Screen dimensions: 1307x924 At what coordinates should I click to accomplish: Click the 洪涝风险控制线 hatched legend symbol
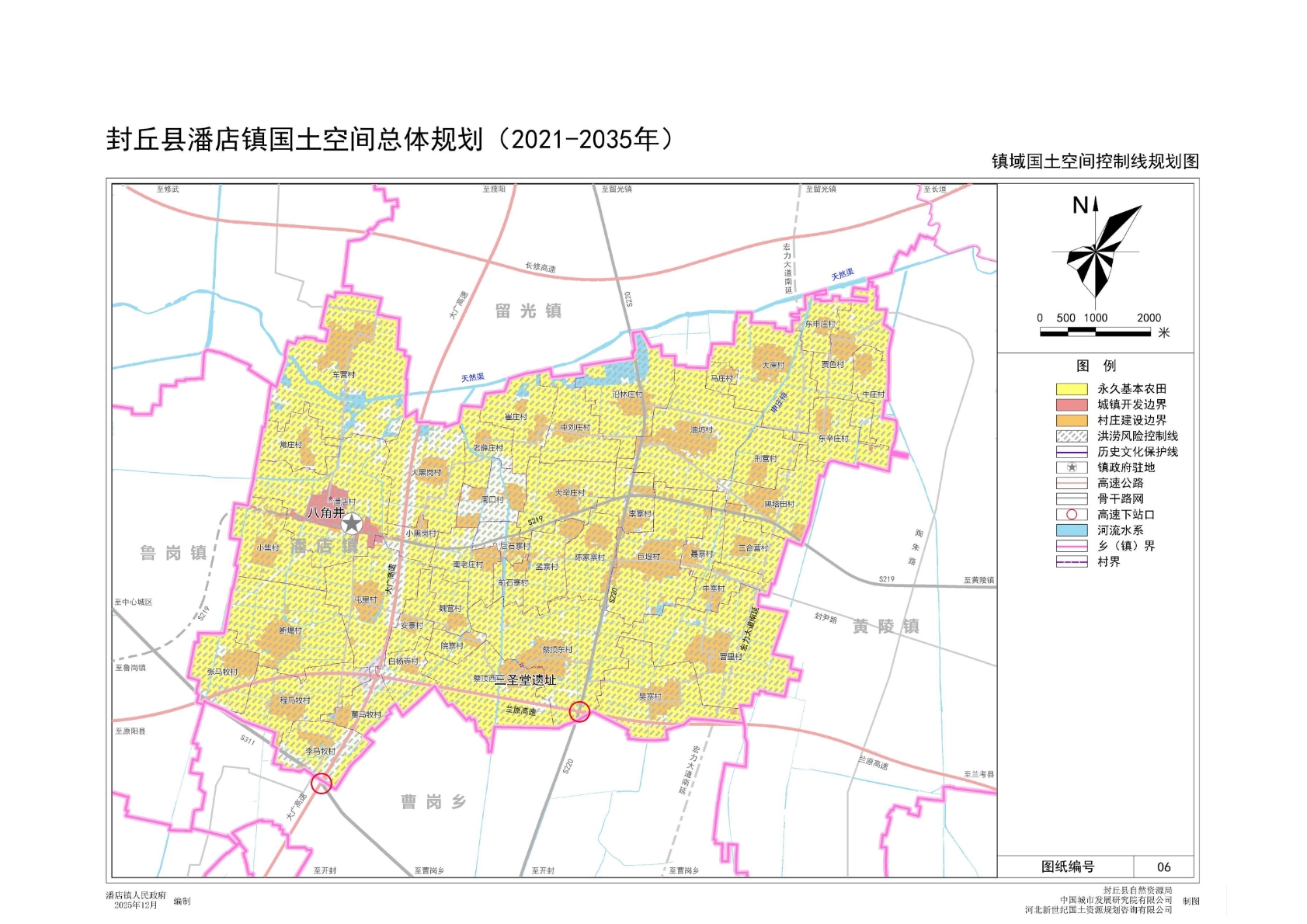pyautogui.click(x=1071, y=436)
